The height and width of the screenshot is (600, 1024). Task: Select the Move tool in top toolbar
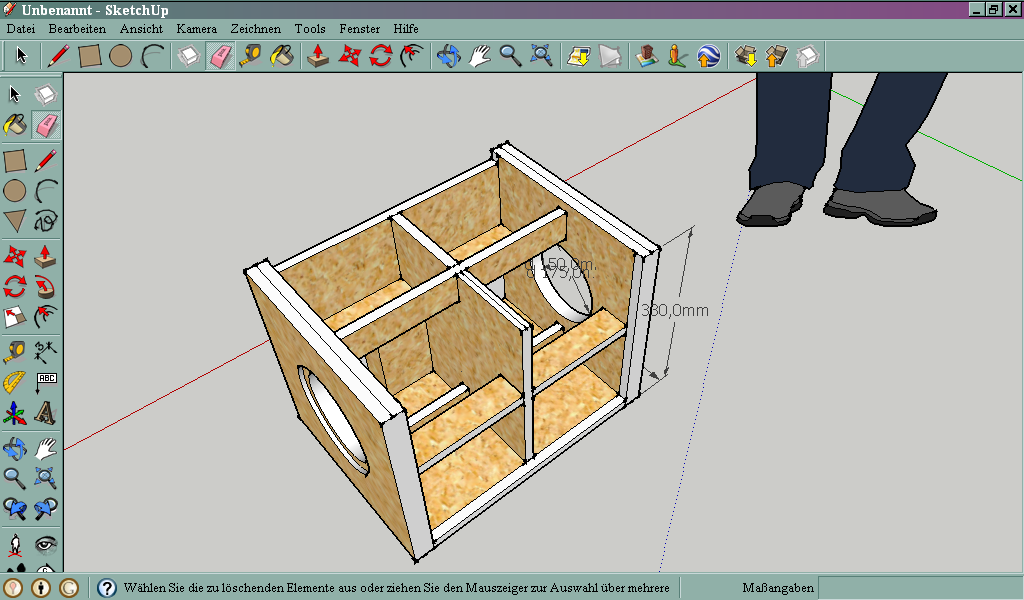tap(349, 56)
